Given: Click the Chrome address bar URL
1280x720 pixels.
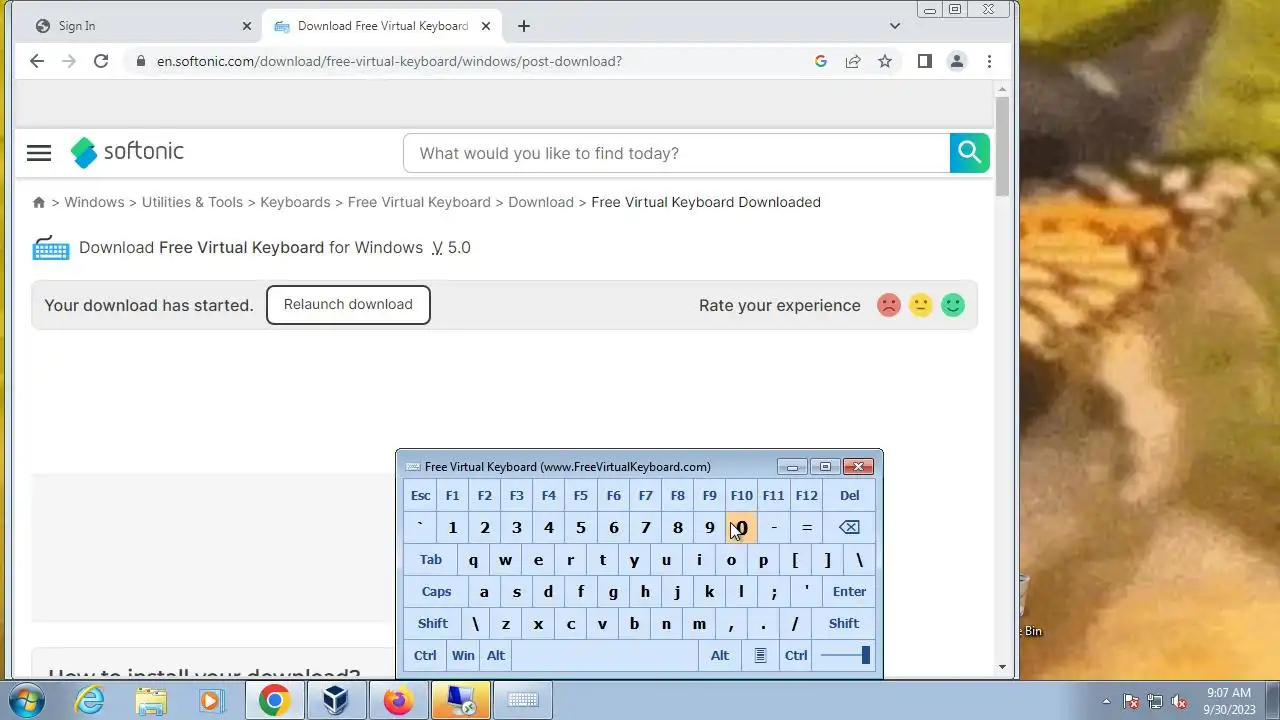Looking at the screenshot, I should pyautogui.click(x=389, y=61).
